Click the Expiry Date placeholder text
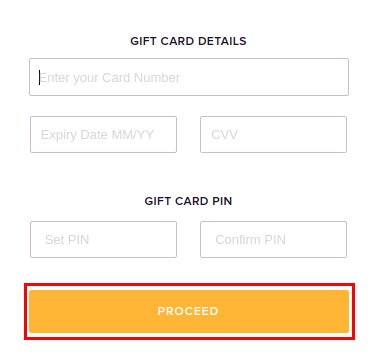This screenshot has width=378, height=362. [97, 135]
